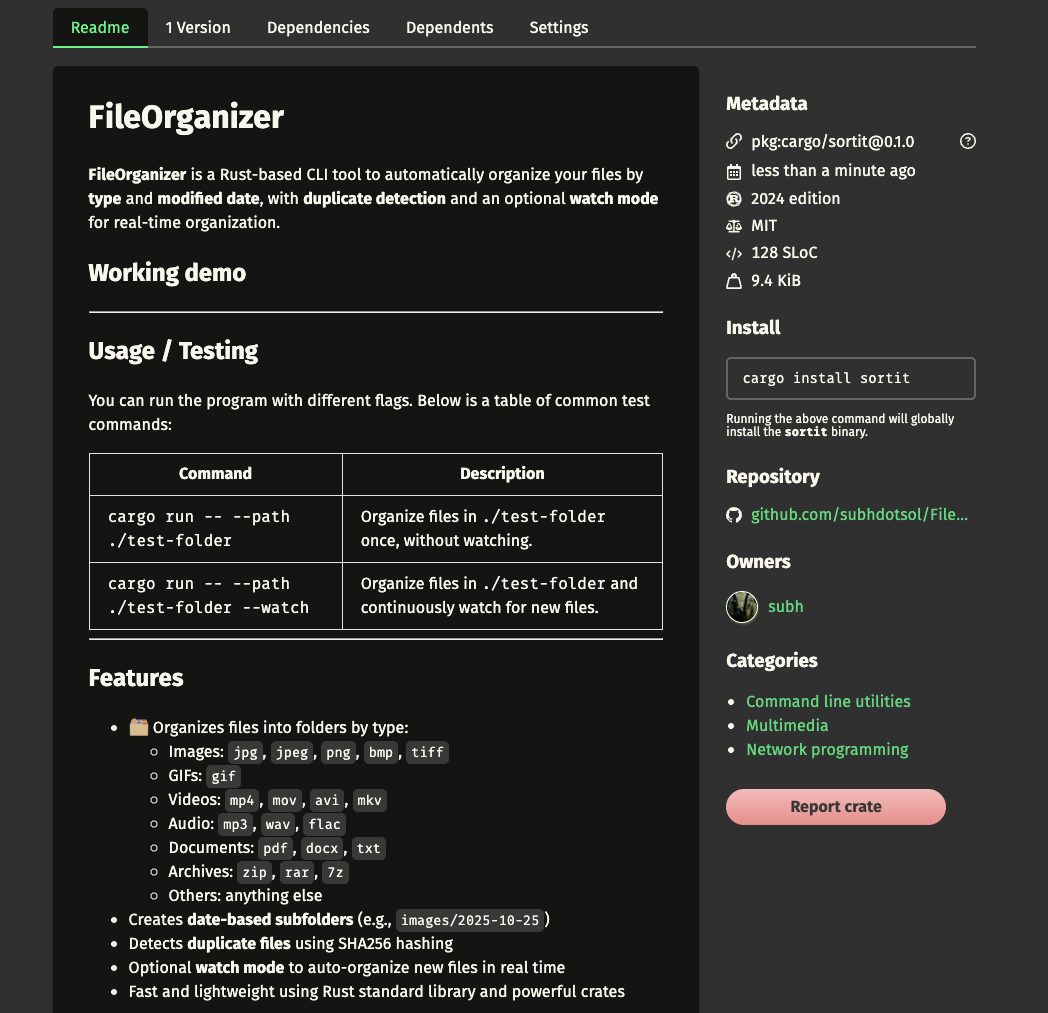Image resolution: width=1048 pixels, height=1013 pixels.
Task: Click the help question mark icon beside package URL
Action: tap(967, 142)
